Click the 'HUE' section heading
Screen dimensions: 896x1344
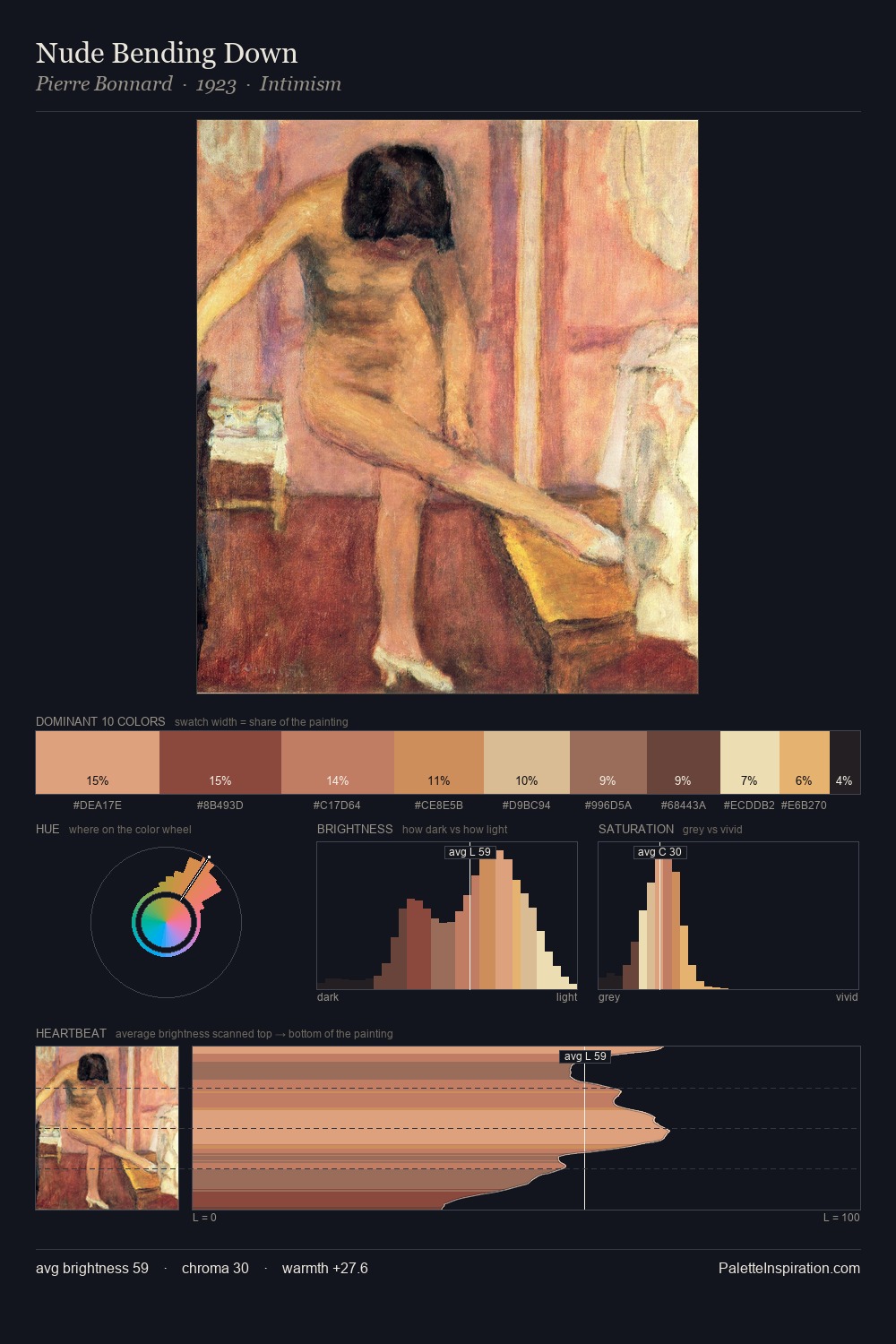pos(47,829)
